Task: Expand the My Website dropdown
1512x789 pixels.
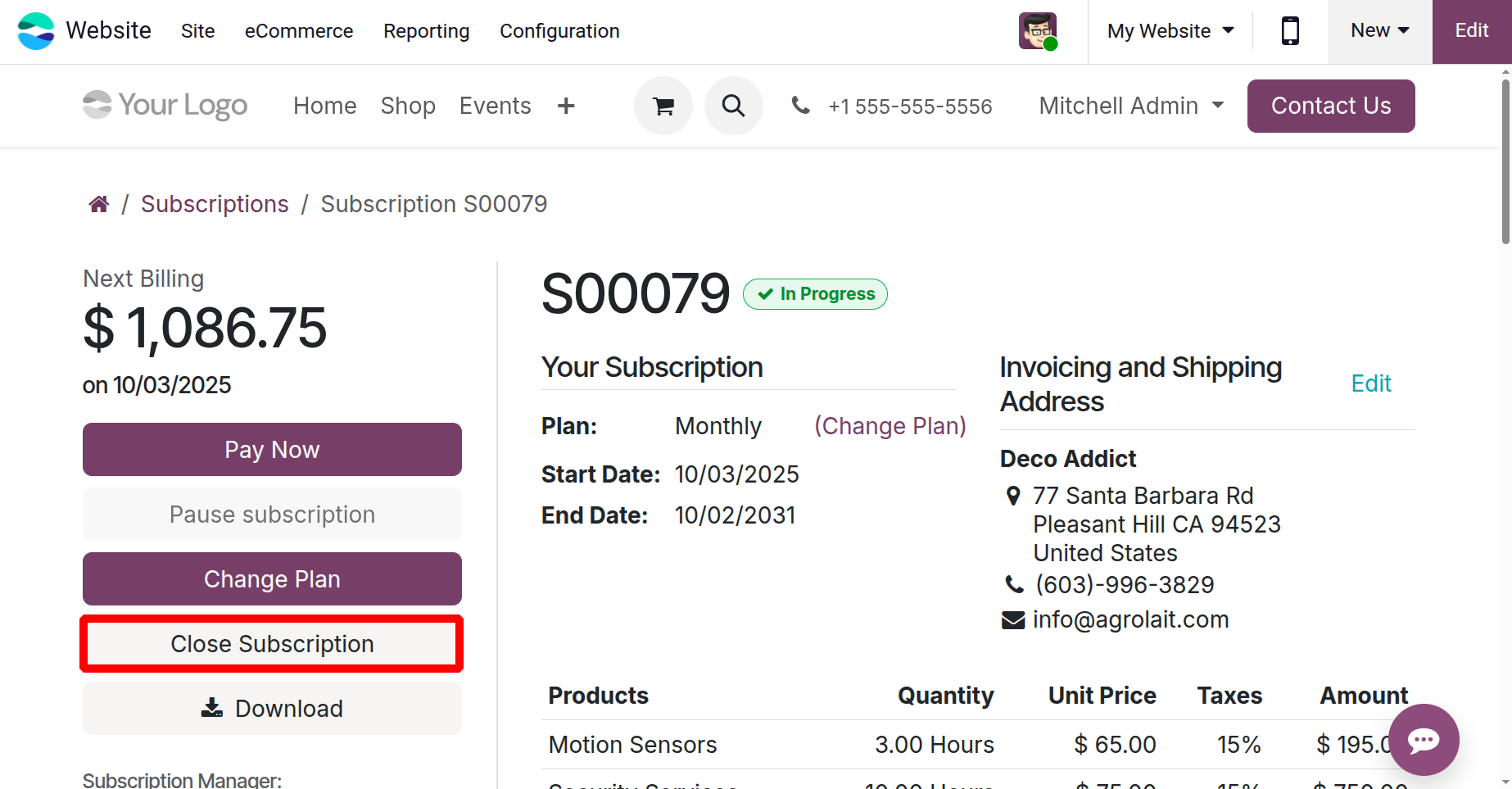Action: [1170, 31]
